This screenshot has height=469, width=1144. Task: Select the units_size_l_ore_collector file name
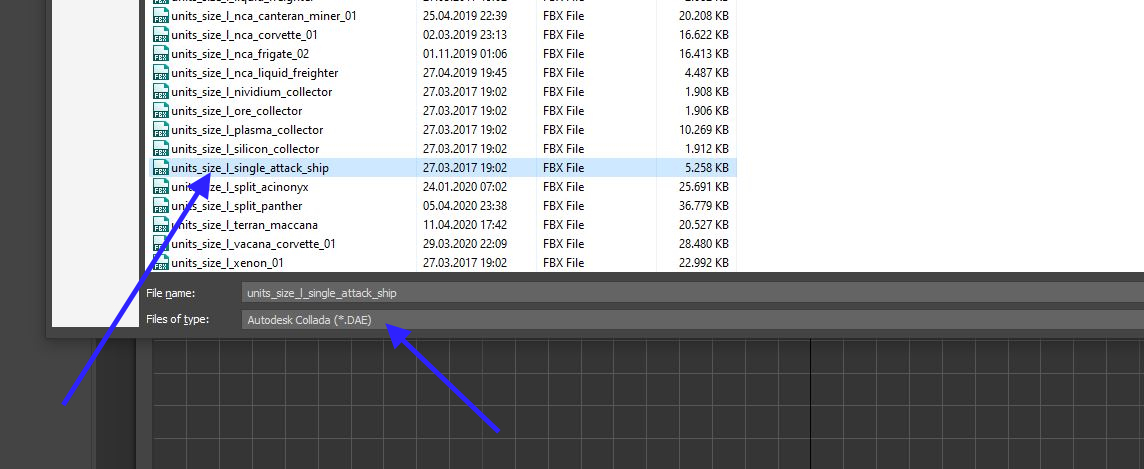236,111
